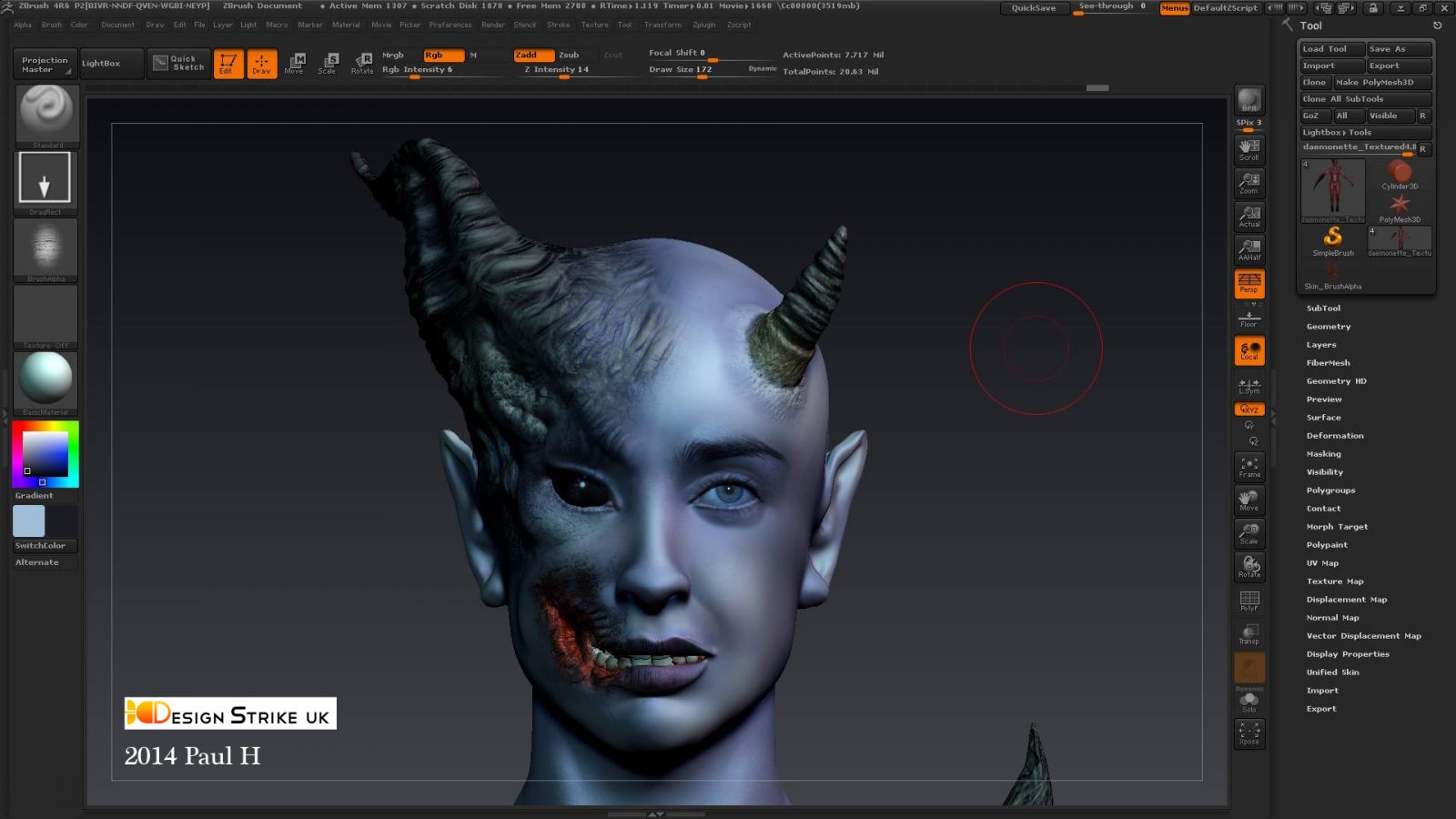This screenshot has width=1456, height=819.
Task: Pick a color in the color picker square
Action: 45,453
